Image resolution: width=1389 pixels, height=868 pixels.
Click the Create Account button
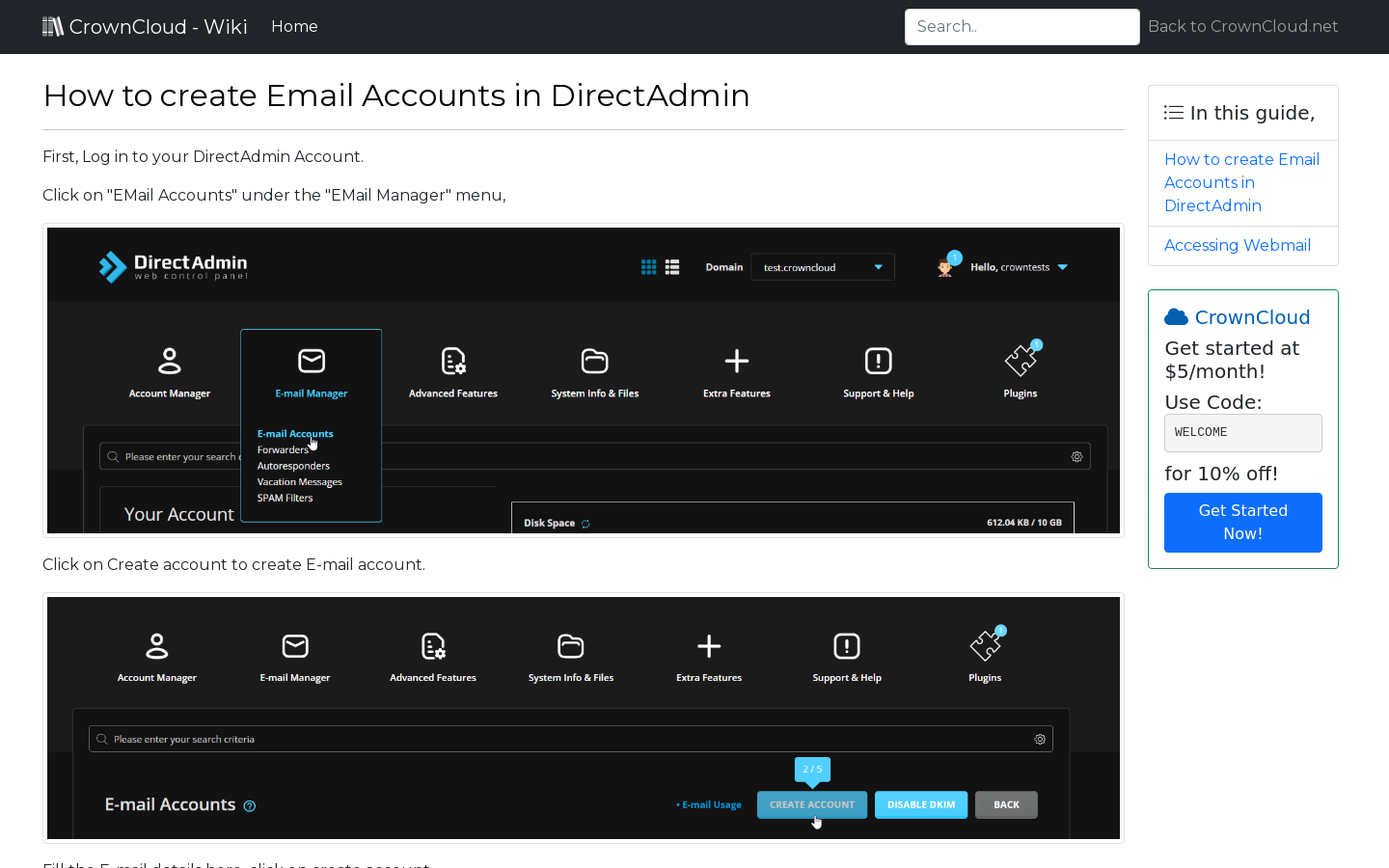tap(812, 804)
